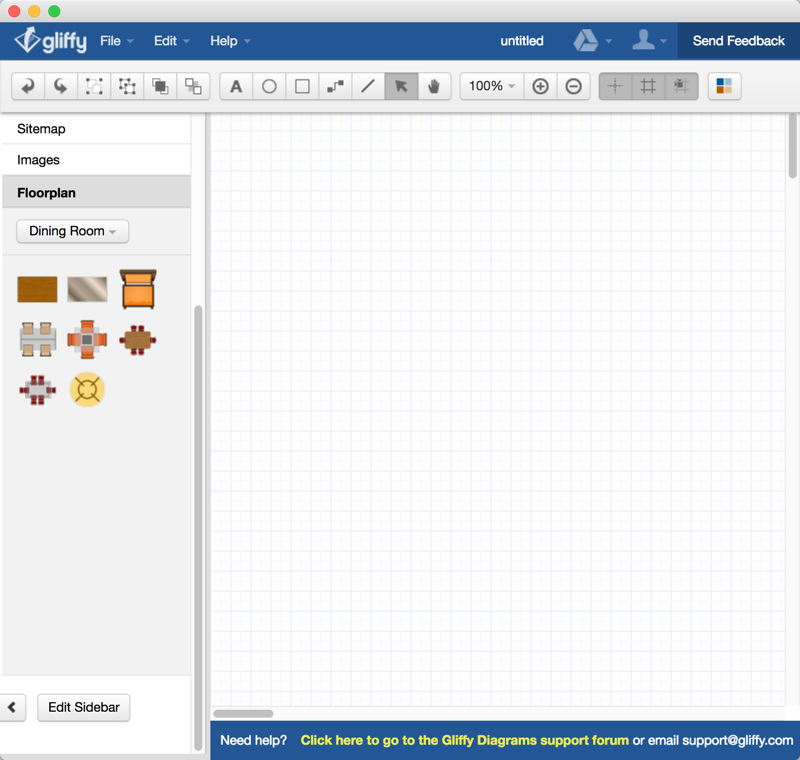This screenshot has height=760, width=800.
Task: Select the brown round-edged table with red chairs
Action: (x=138, y=340)
